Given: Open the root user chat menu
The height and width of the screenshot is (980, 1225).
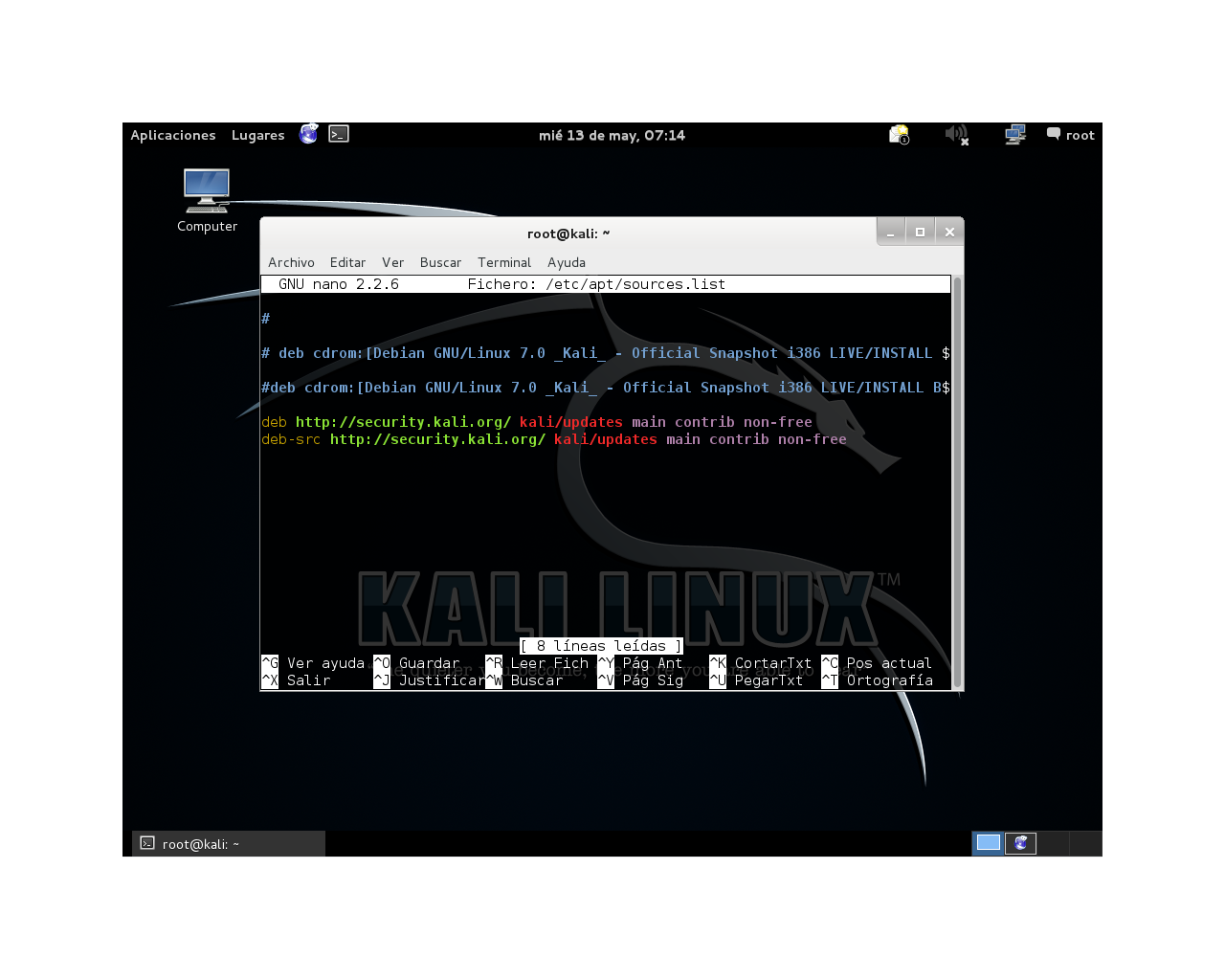Looking at the screenshot, I should pos(1070,135).
